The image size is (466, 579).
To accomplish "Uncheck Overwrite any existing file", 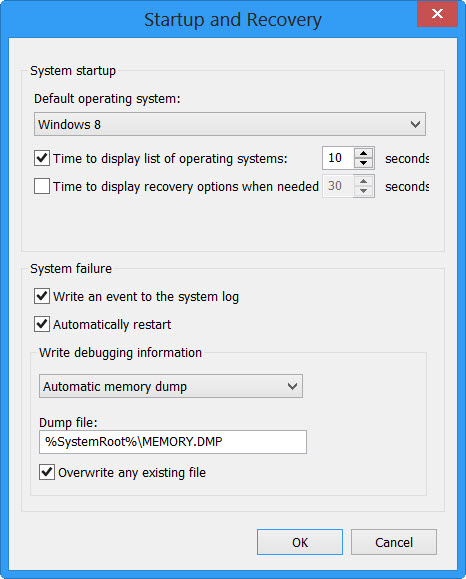I will [x=47, y=472].
